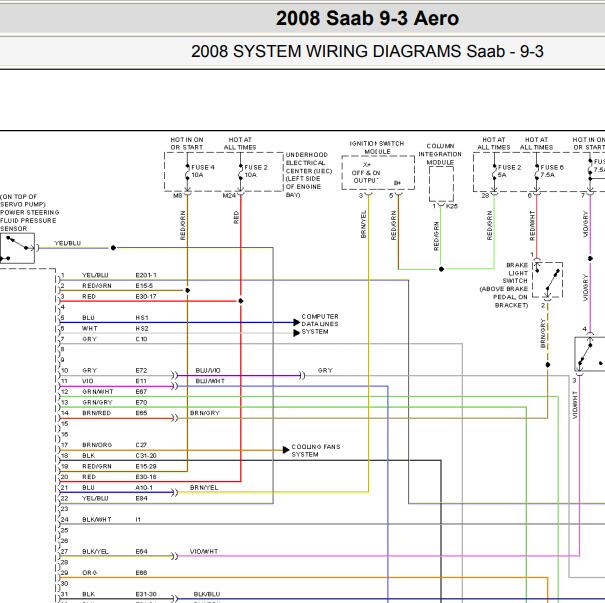Image resolution: width=605 pixels, height=603 pixels.
Task: Select the "A10-1" circuit code
Action: pos(144,488)
